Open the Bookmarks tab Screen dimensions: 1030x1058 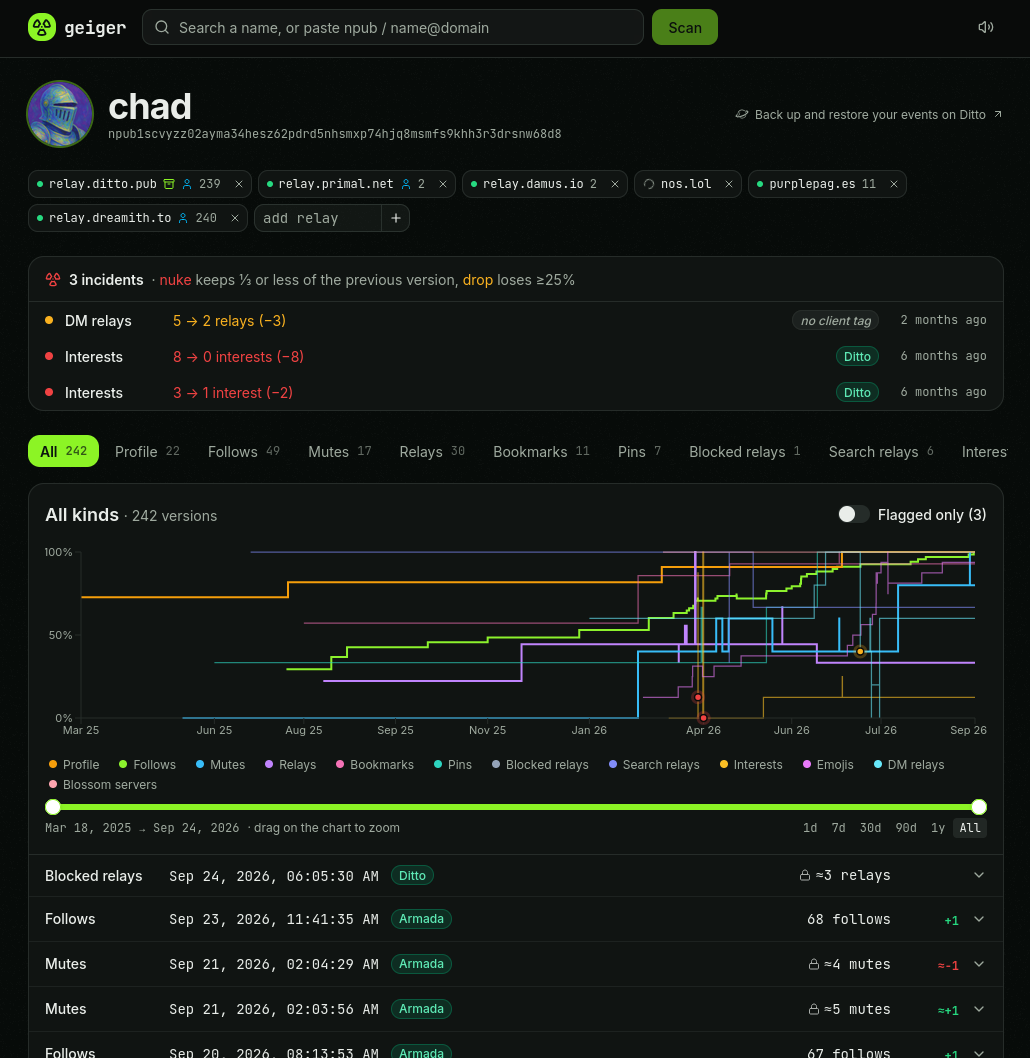541,451
